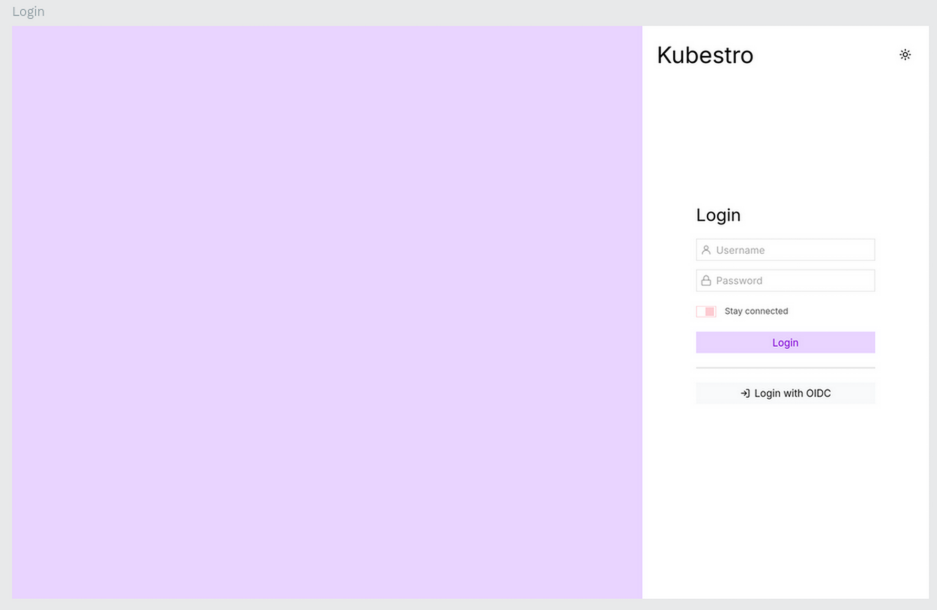Click the Password placeholder text
The width and height of the screenshot is (937, 610).
pos(739,281)
